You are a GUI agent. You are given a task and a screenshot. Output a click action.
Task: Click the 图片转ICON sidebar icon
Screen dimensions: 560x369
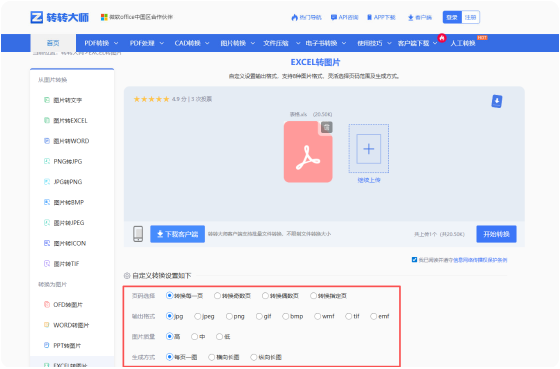(x=47, y=243)
